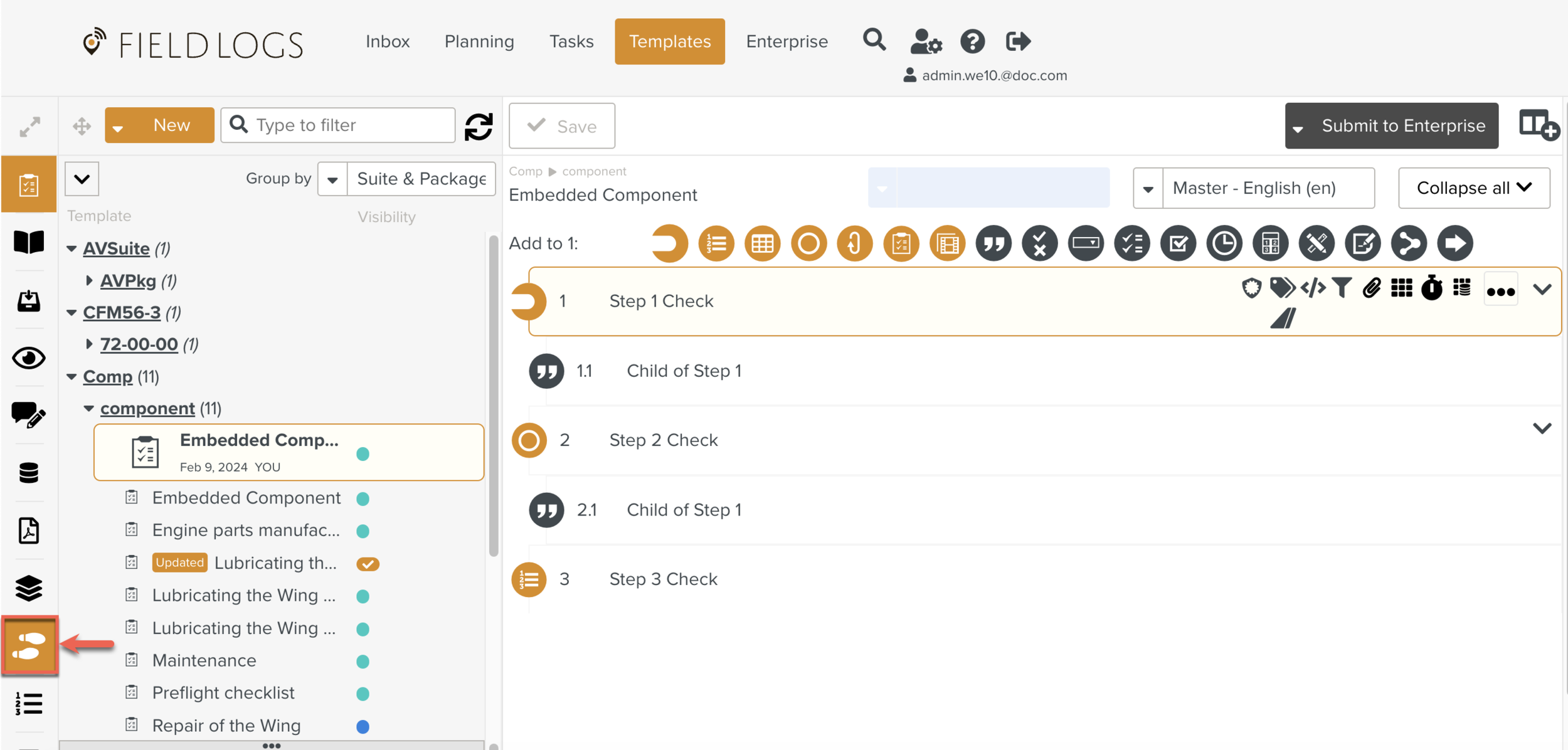Toggle the eye visibility icon in sidebar
Screen dimensions: 1568x750
click(29, 358)
